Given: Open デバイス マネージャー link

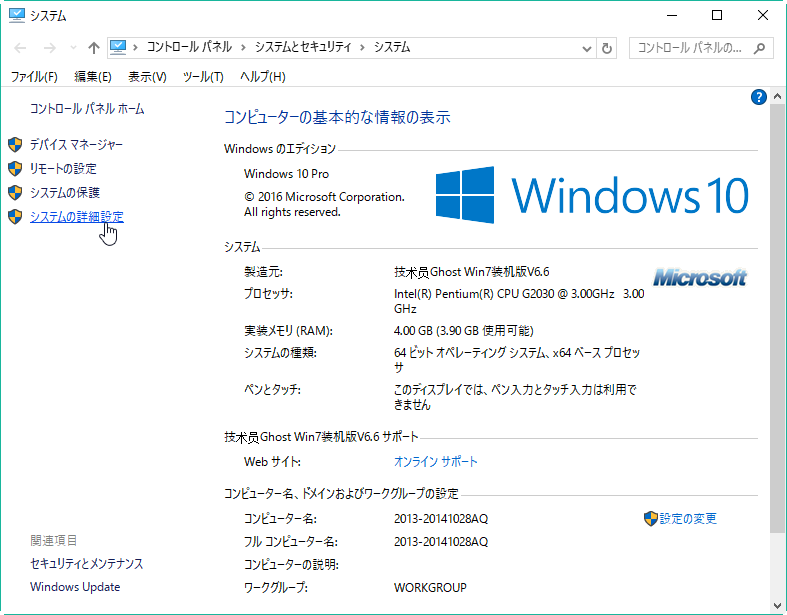Looking at the screenshot, I should coord(76,145).
